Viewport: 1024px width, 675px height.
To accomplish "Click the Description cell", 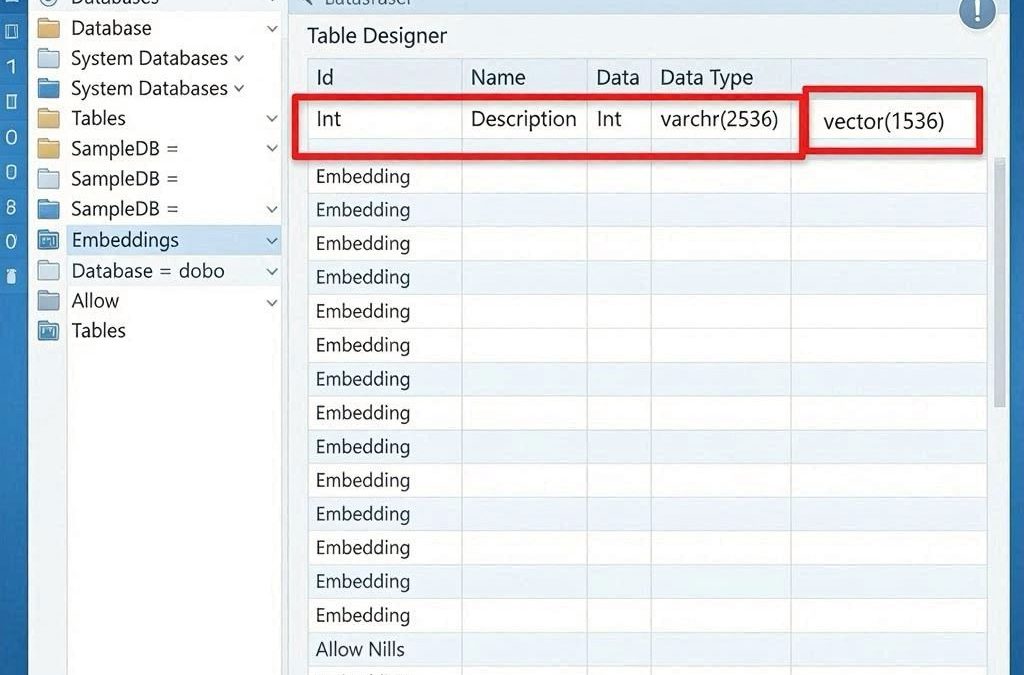I will tap(524, 119).
